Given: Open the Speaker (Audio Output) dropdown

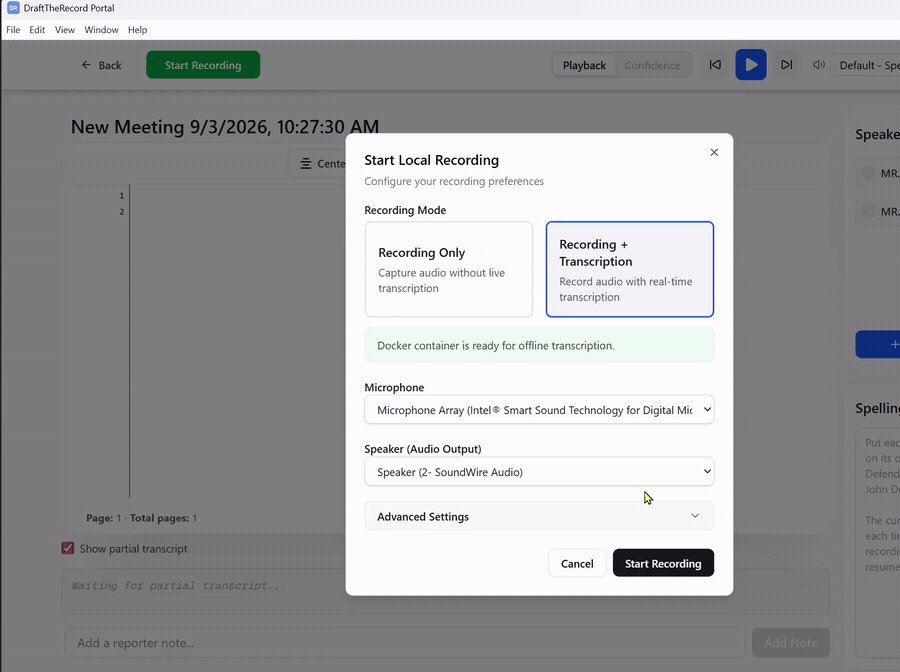Looking at the screenshot, I should 539,472.
